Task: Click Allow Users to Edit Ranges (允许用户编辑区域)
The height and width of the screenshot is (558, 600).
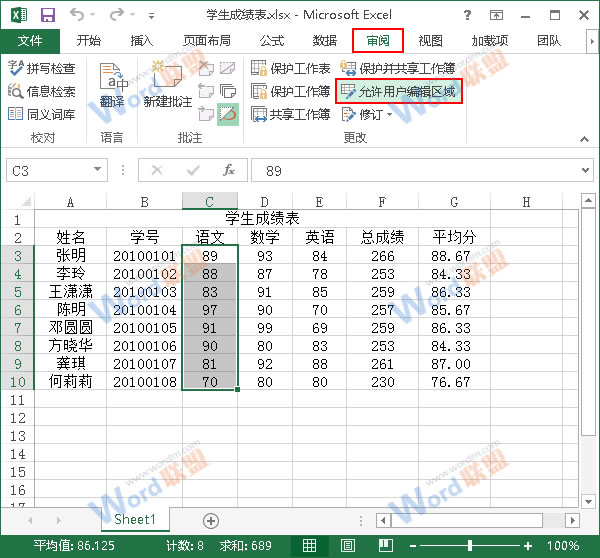Action: coord(400,91)
